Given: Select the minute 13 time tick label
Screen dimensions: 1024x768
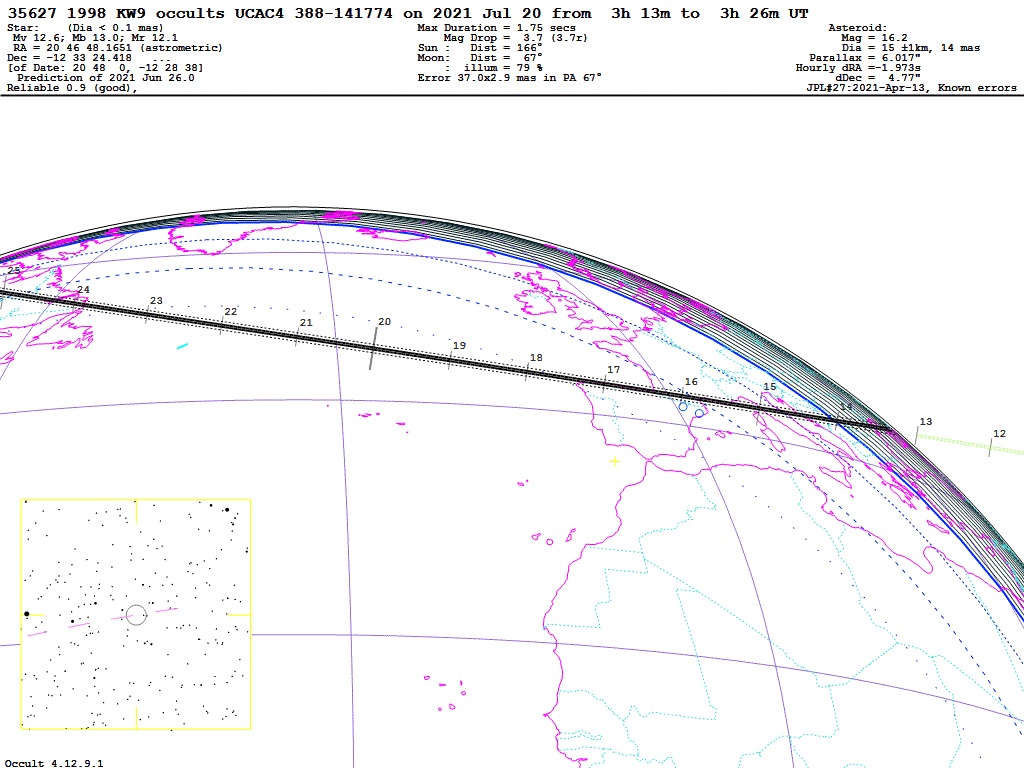Looking at the screenshot, I should click(925, 422).
